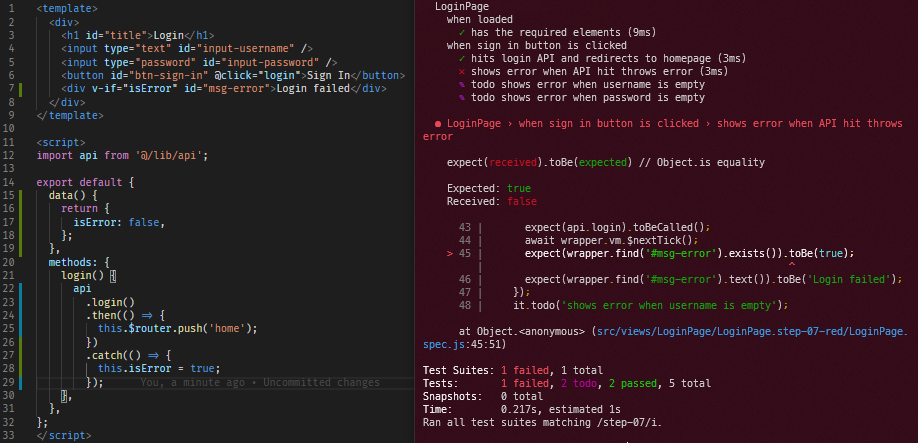918x443 pixels.
Task: Click the opening "<script>" tag on line 11
Action: 61,142
